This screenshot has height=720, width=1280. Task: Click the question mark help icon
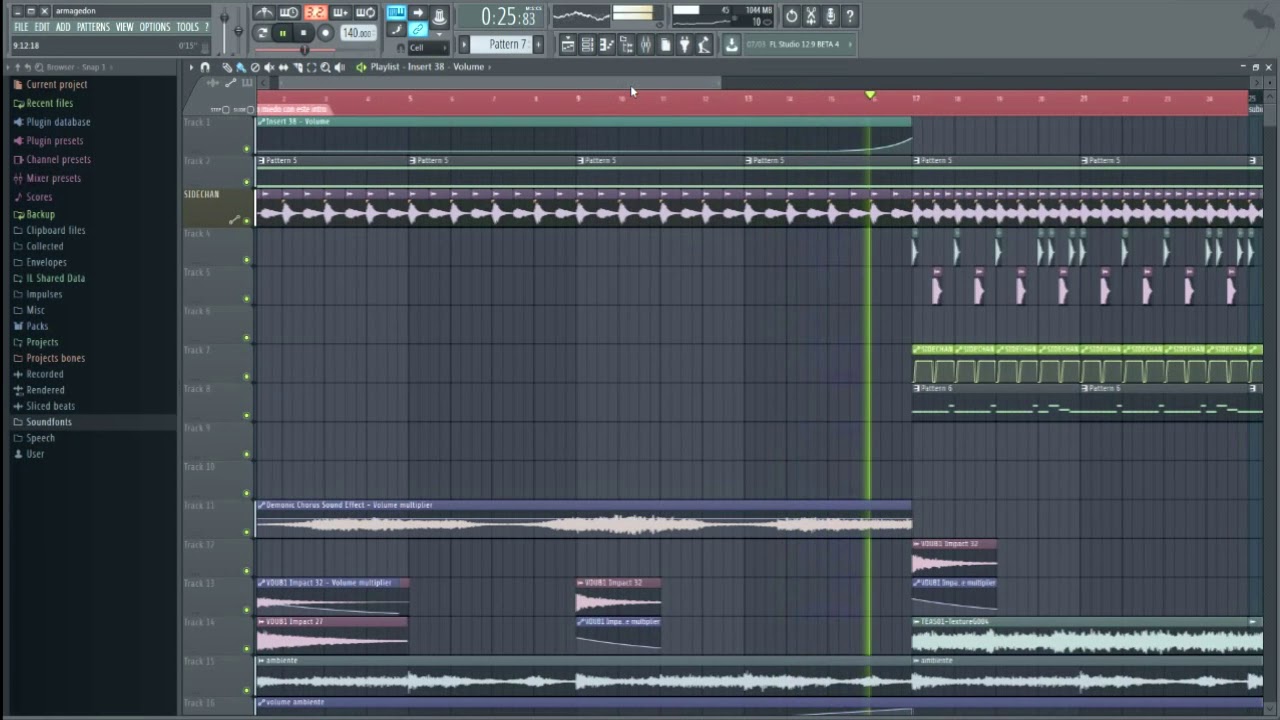850,16
